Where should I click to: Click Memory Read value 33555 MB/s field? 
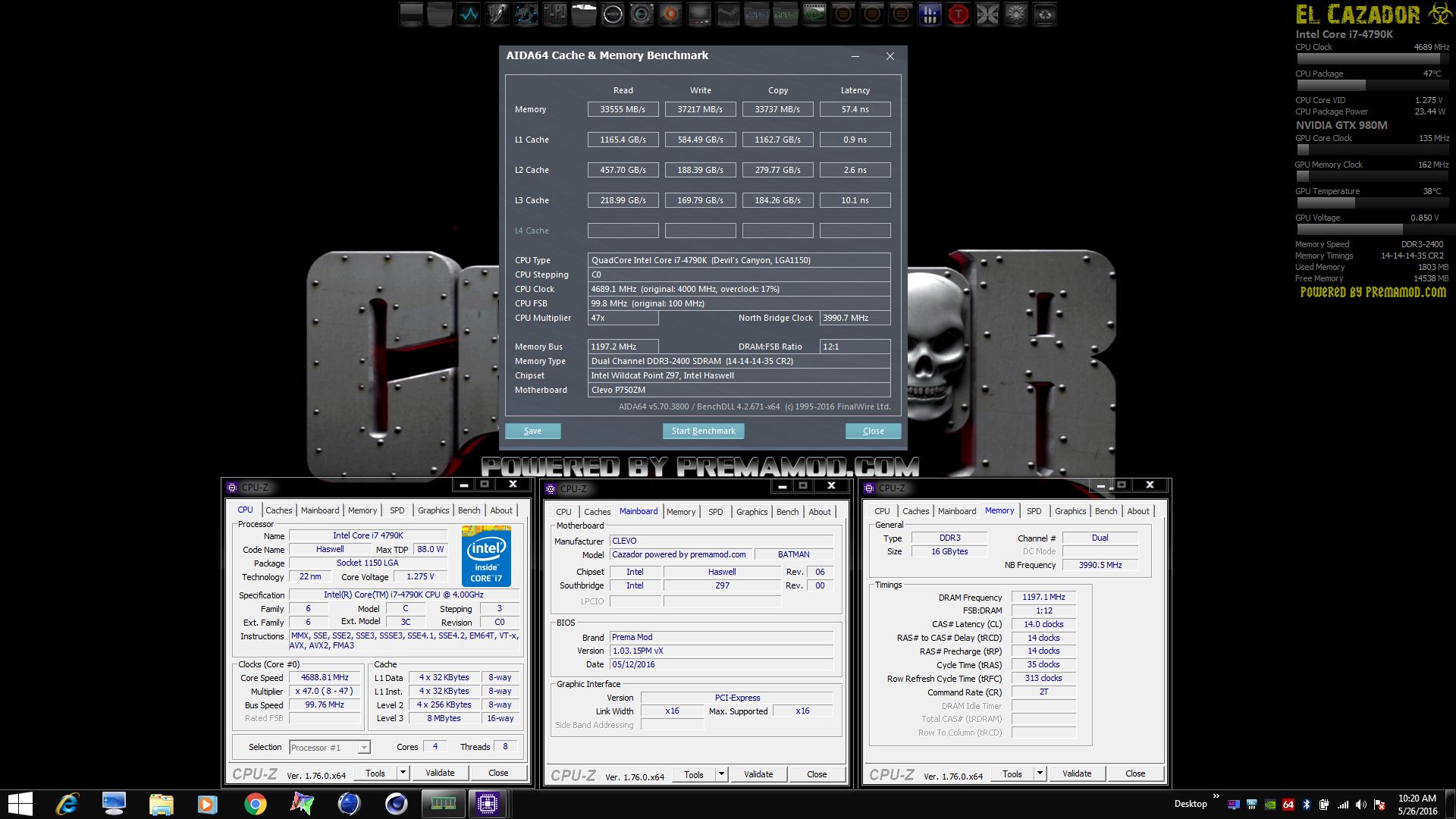(623, 109)
